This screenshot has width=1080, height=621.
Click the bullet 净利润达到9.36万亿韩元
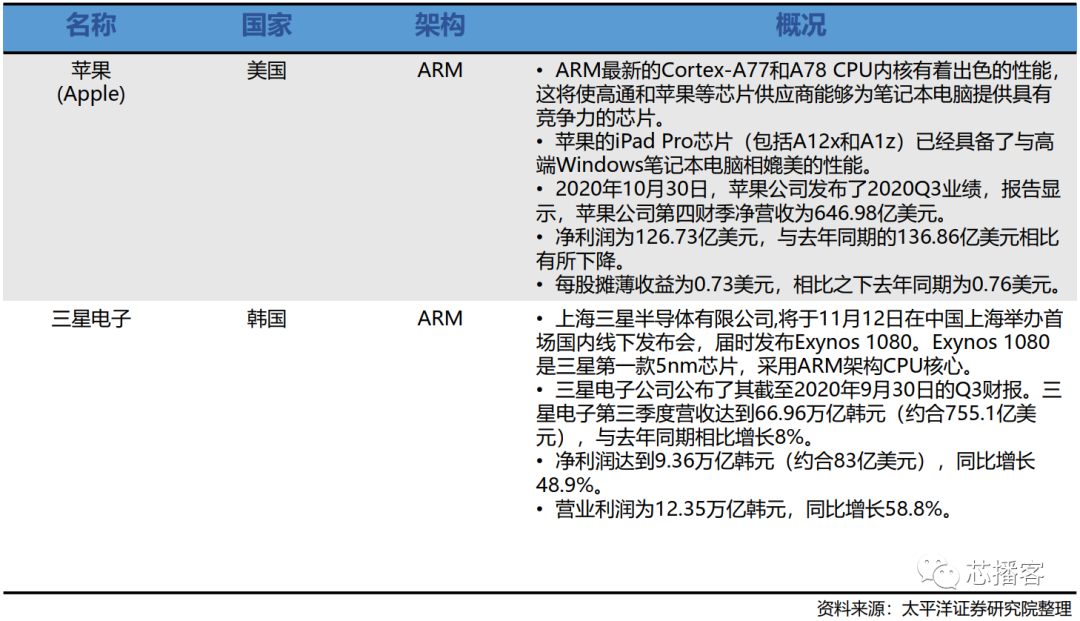[x=785, y=472]
